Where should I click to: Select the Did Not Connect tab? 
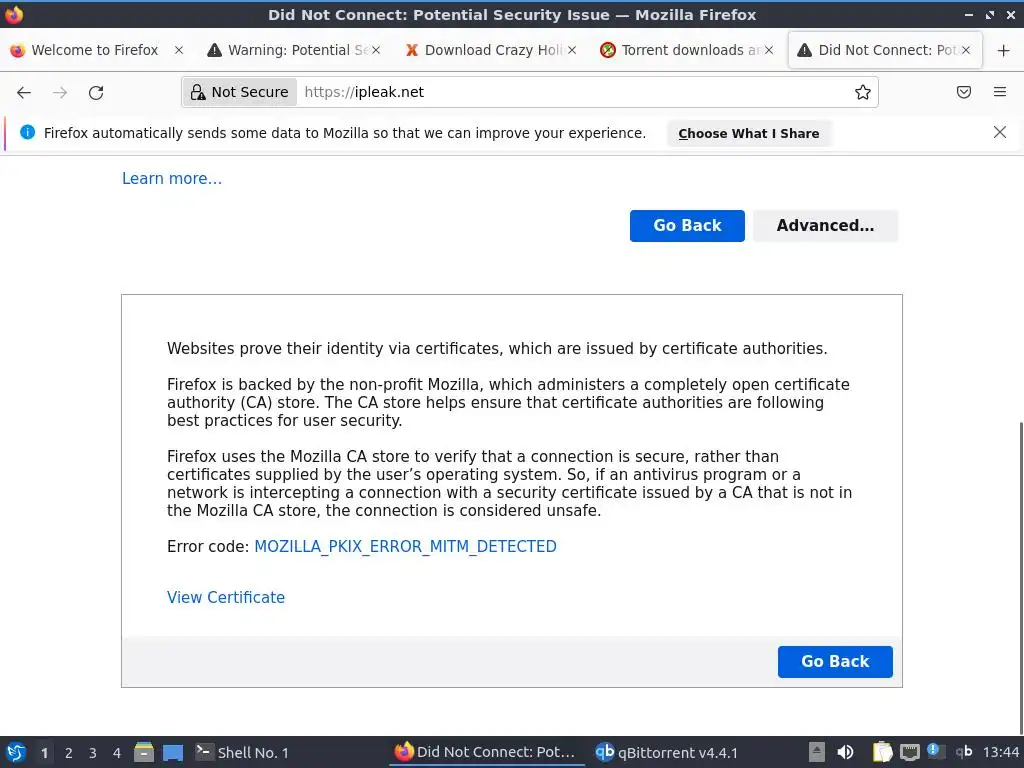[x=886, y=50]
